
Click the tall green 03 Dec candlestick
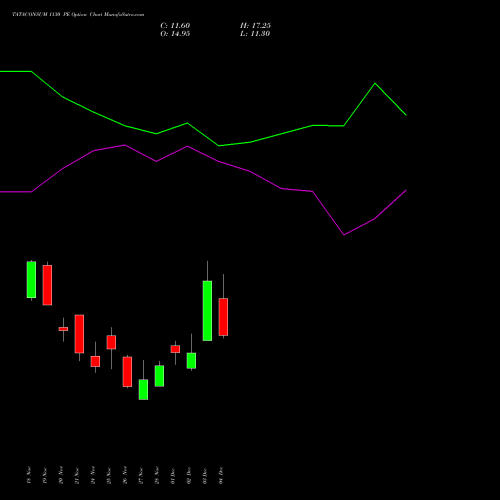tap(207, 311)
